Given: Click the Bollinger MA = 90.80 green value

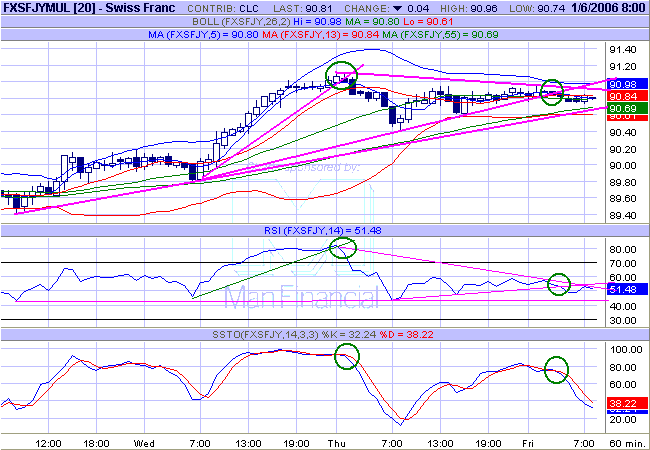Looking at the screenshot, I should 373,22.
